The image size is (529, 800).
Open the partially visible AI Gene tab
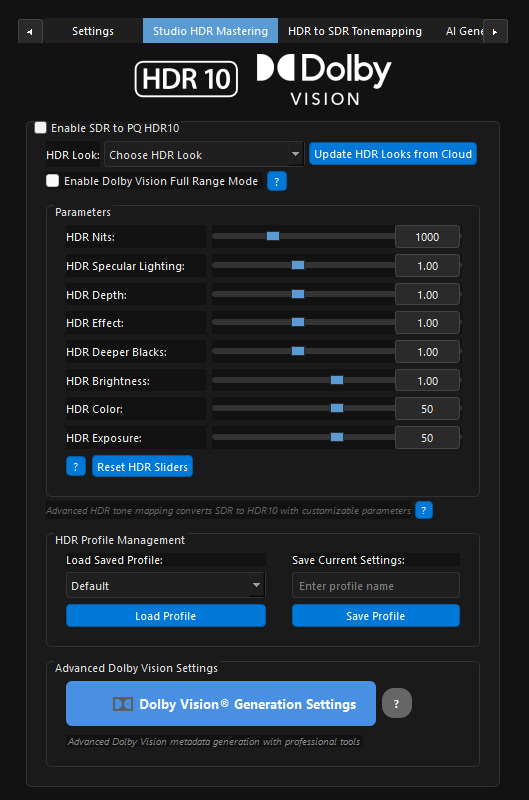(x=463, y=31)
